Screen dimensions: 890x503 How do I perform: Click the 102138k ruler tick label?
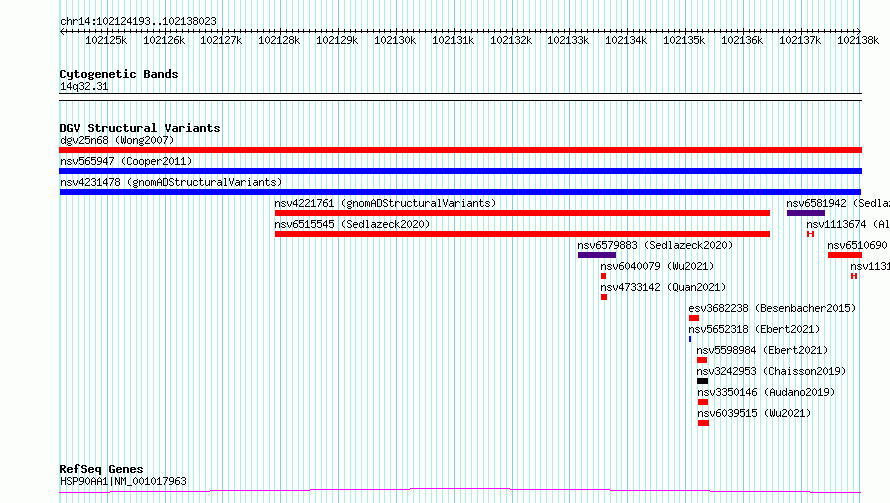tap(858, 40)
